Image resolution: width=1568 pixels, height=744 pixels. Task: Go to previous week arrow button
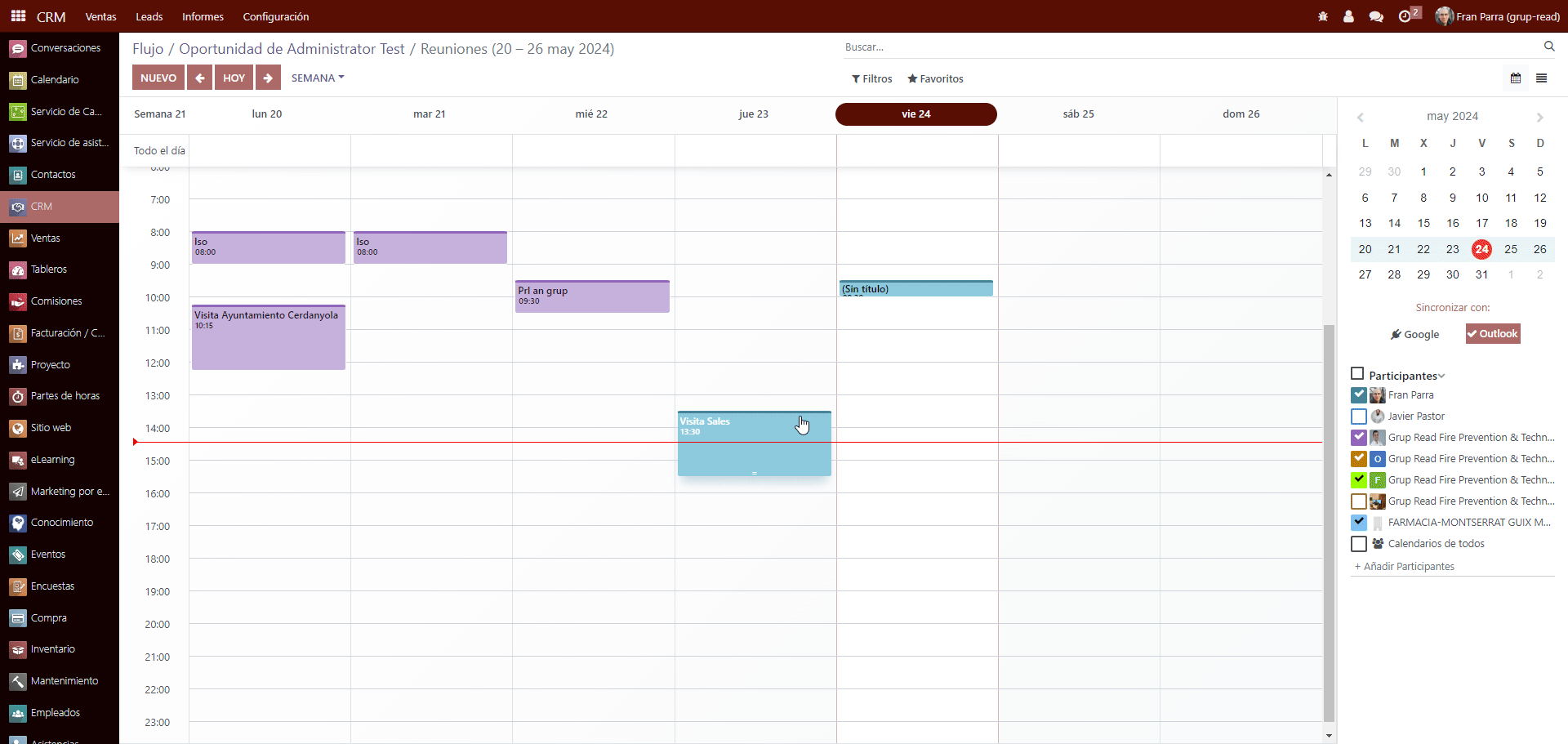tap(199, 78)
